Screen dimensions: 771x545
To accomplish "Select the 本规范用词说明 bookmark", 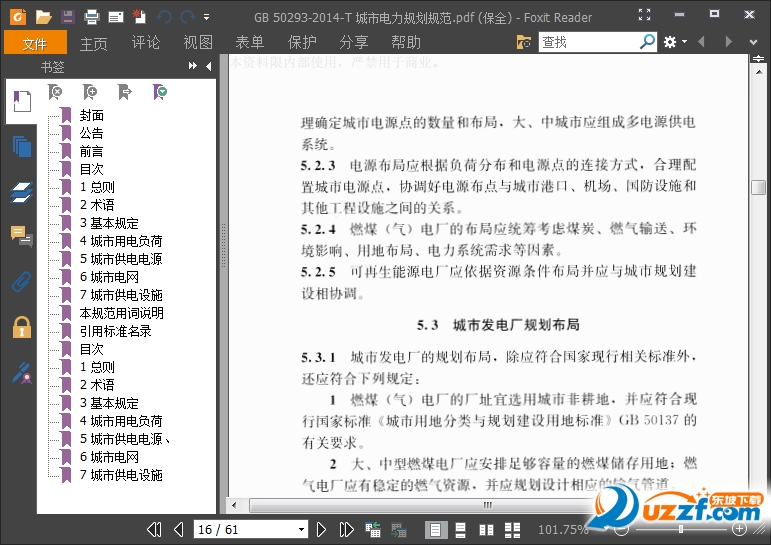I will click(x=121, y=313).
